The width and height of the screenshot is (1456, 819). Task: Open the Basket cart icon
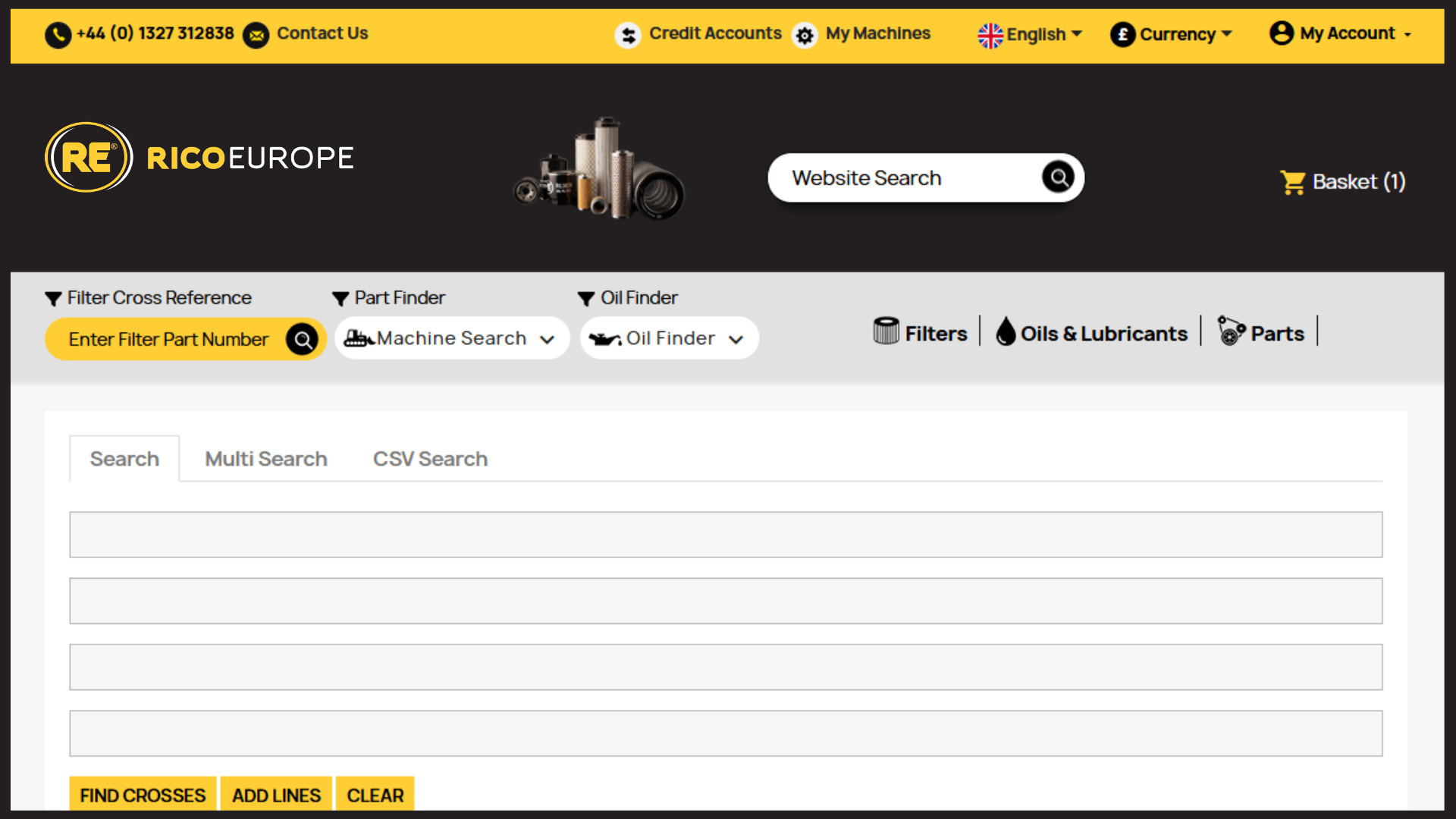tap(1292, 182)
